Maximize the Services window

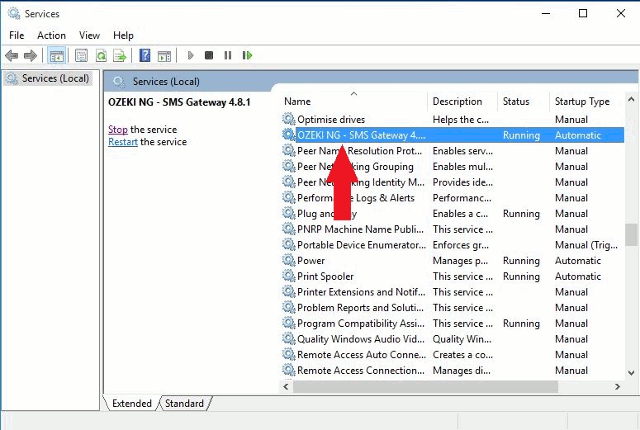583,13
